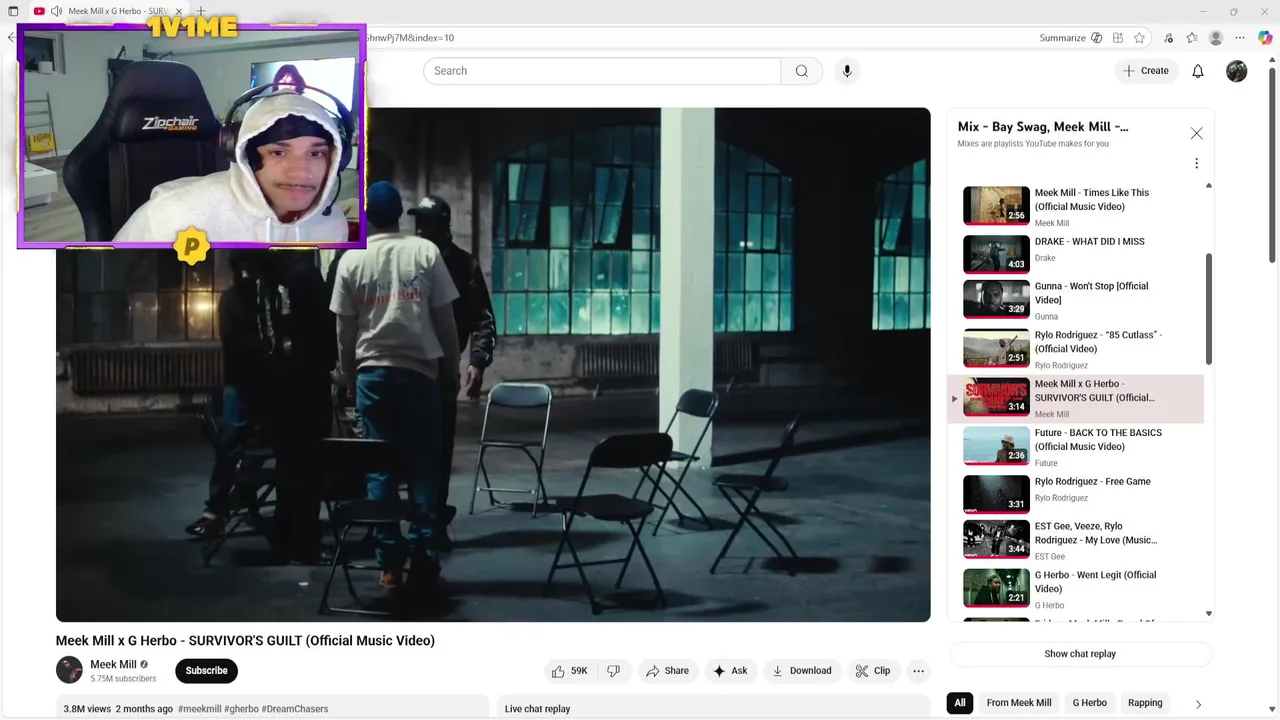Image resolution: width=1280 pixels, height=720 pixels.
Task: Open the Edge profile icon
Action: (x=1216, y=38)
